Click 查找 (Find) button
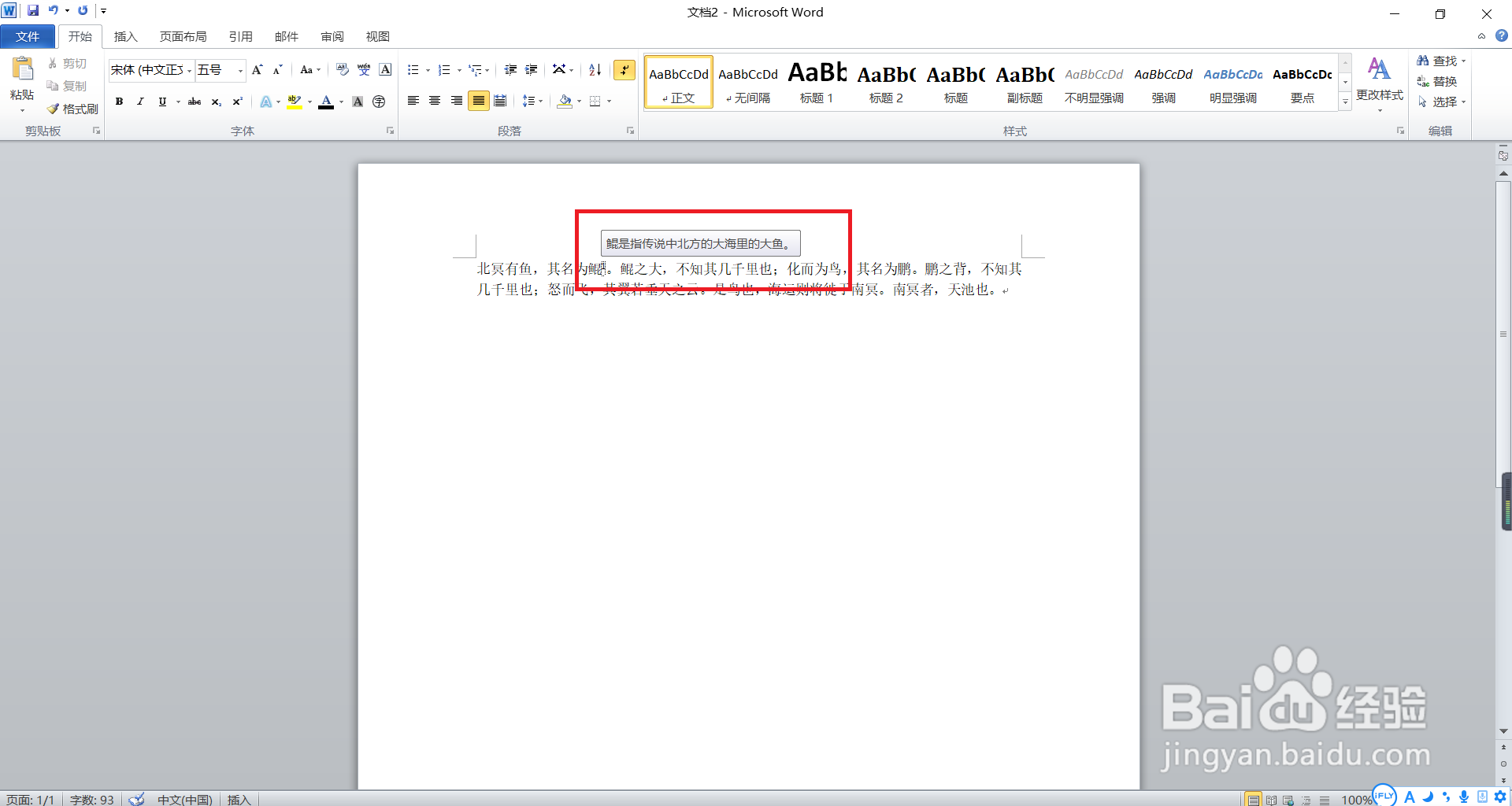 [1440, 61]
